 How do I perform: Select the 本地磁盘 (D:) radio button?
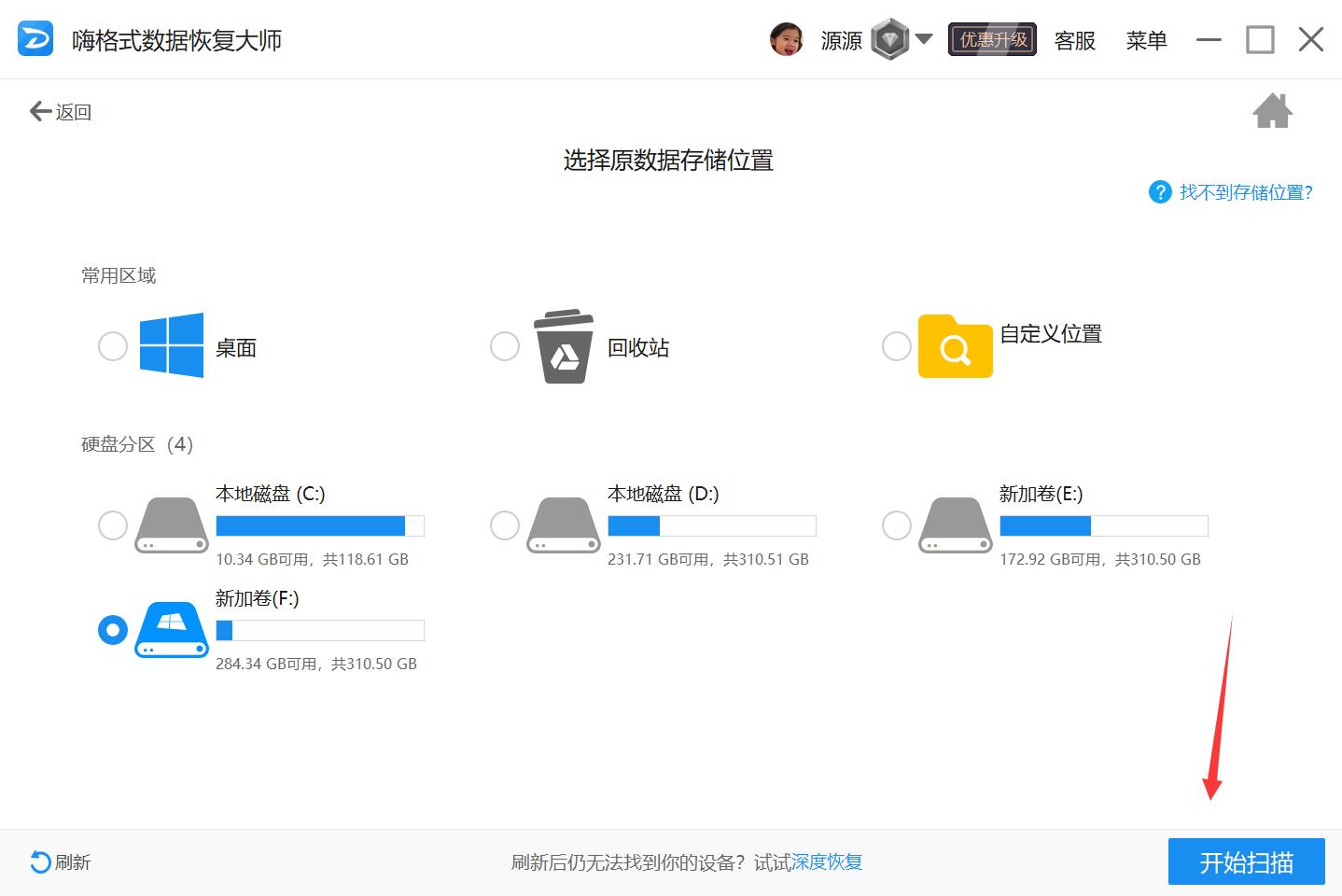point(504,525)
